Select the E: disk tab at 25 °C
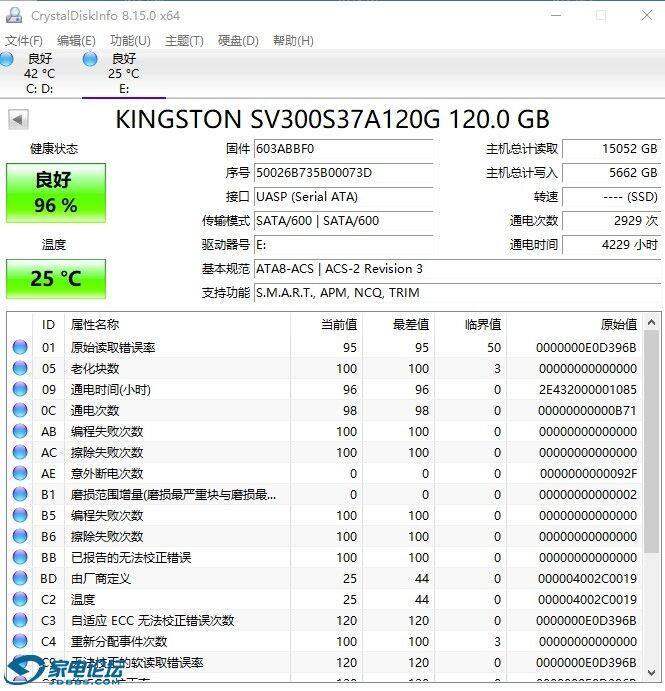The height and width of the screenshot is (691, 665). 124,74
